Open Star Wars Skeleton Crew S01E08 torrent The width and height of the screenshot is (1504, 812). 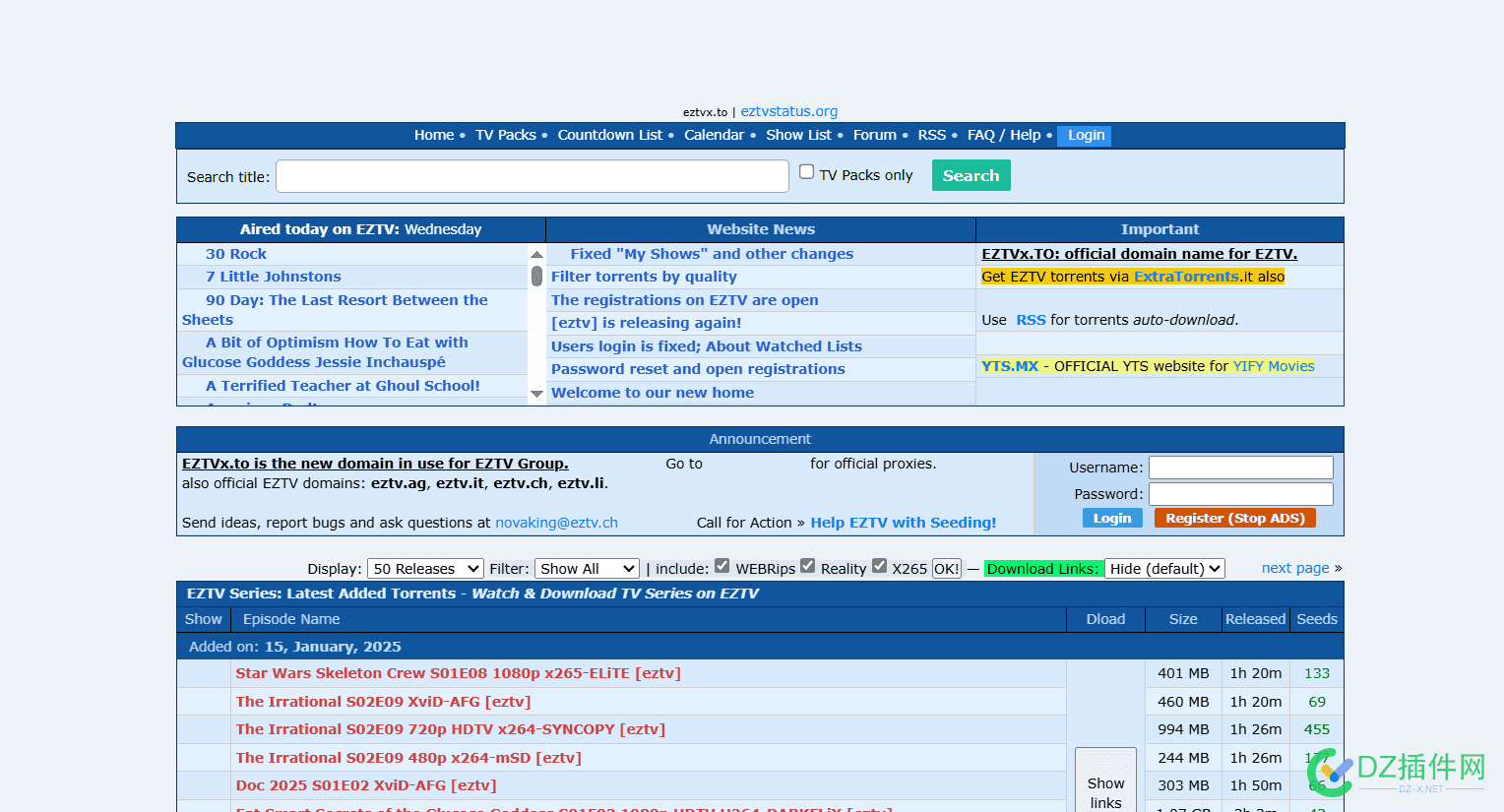tap(458, 673)
